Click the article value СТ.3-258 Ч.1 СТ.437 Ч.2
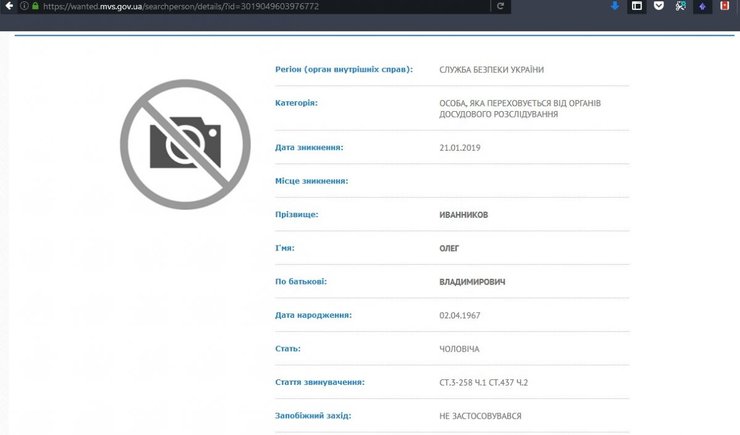 click(482, 382)
